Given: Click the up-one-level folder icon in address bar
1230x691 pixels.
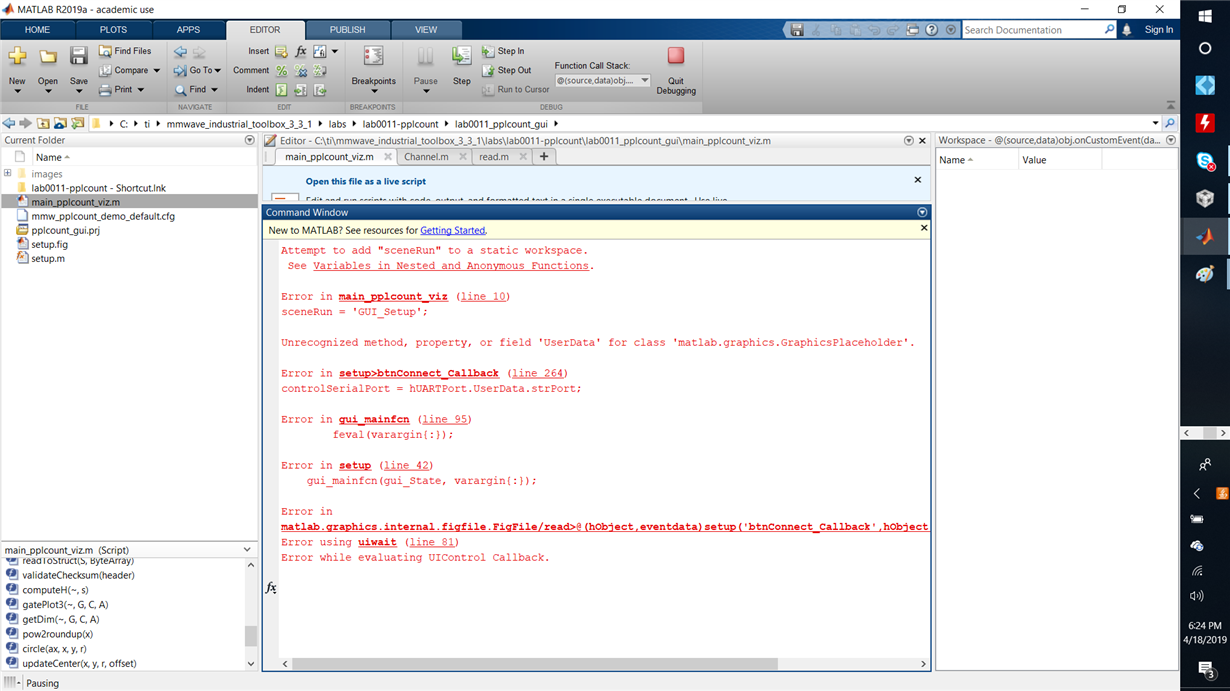Looking at the screenshot, I should pyautogui.click(x=44, y=123).
